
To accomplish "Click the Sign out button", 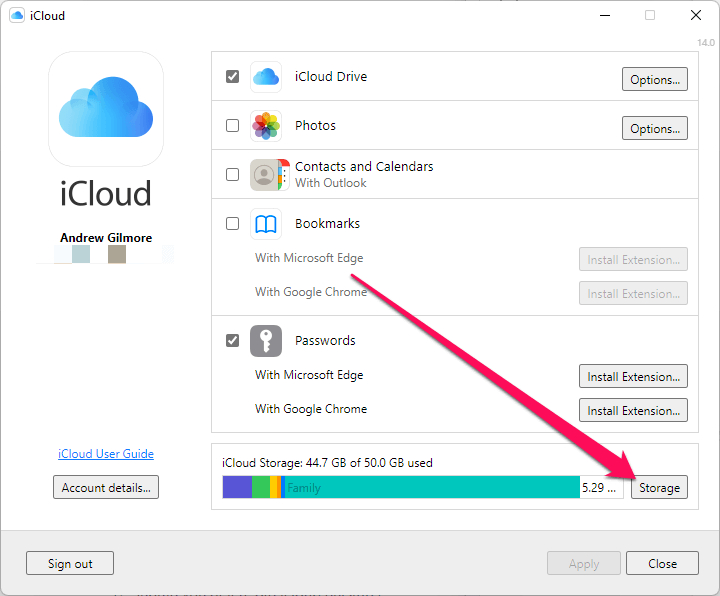I will 70,563.
